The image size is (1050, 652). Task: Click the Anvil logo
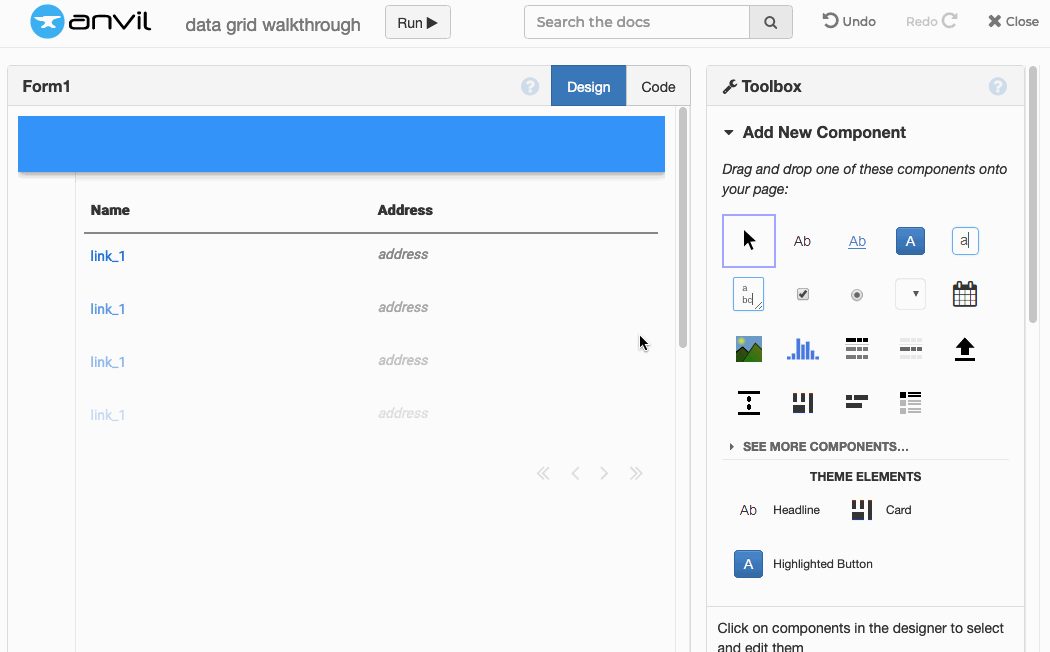(90, 21)
